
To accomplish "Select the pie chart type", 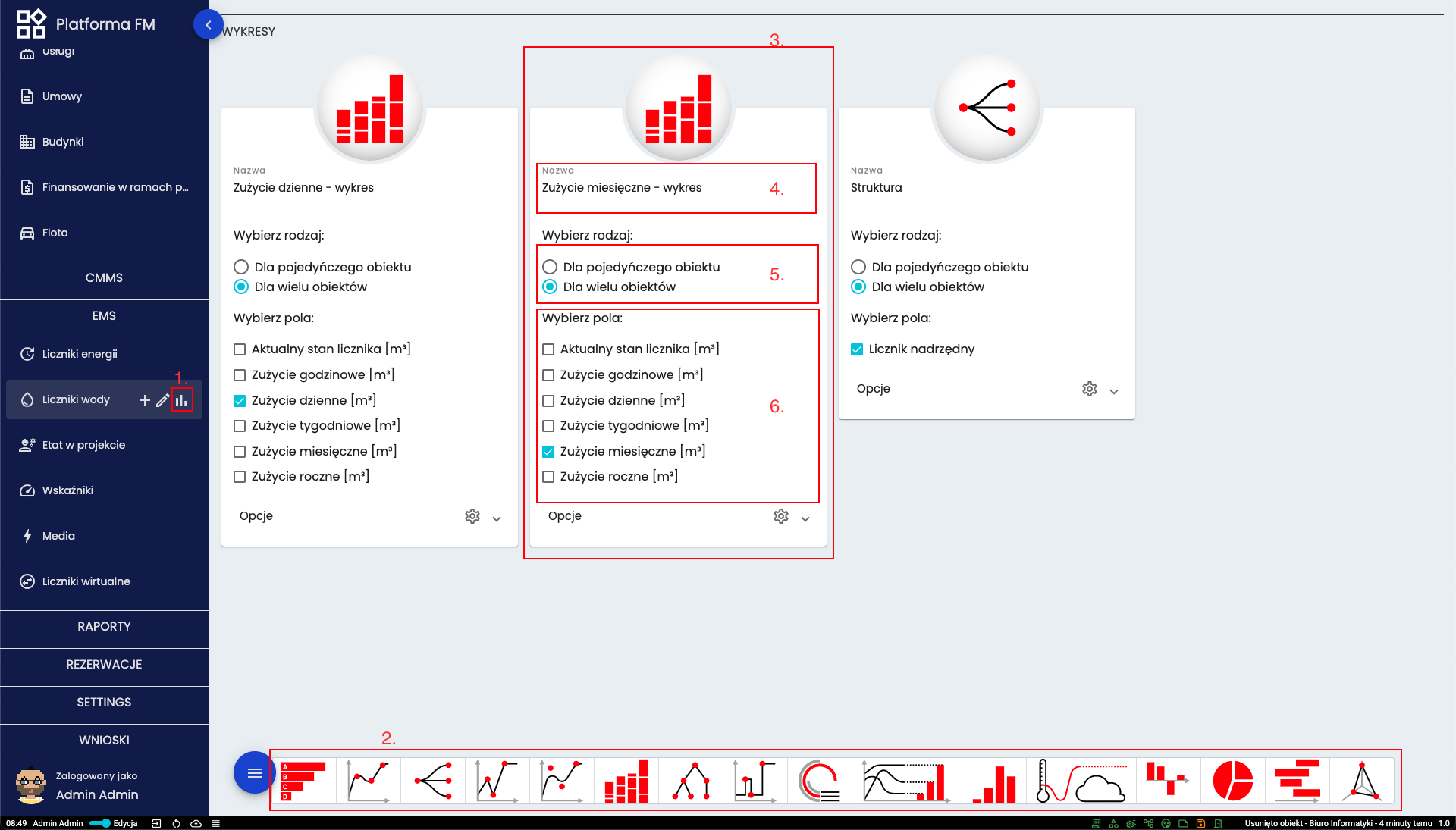I will (1232, 781).
